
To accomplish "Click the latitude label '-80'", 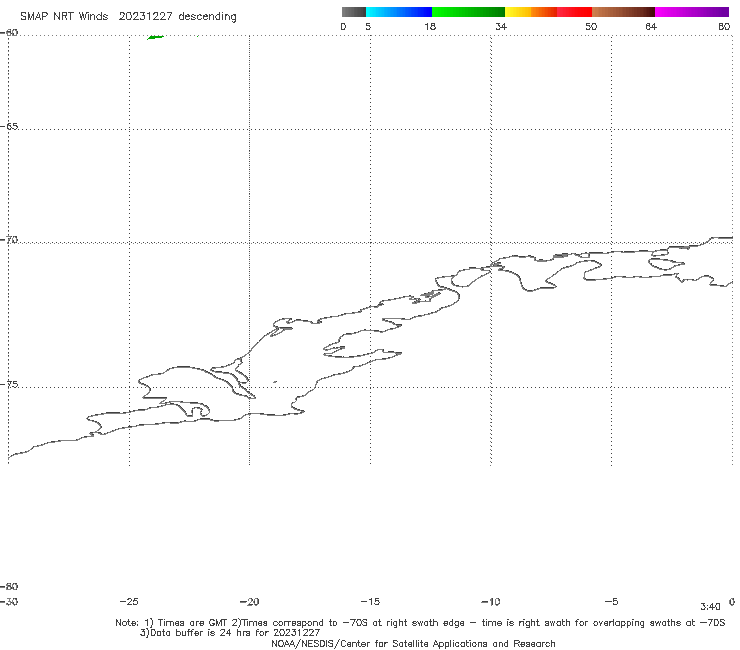I will [x=9, y=586].
